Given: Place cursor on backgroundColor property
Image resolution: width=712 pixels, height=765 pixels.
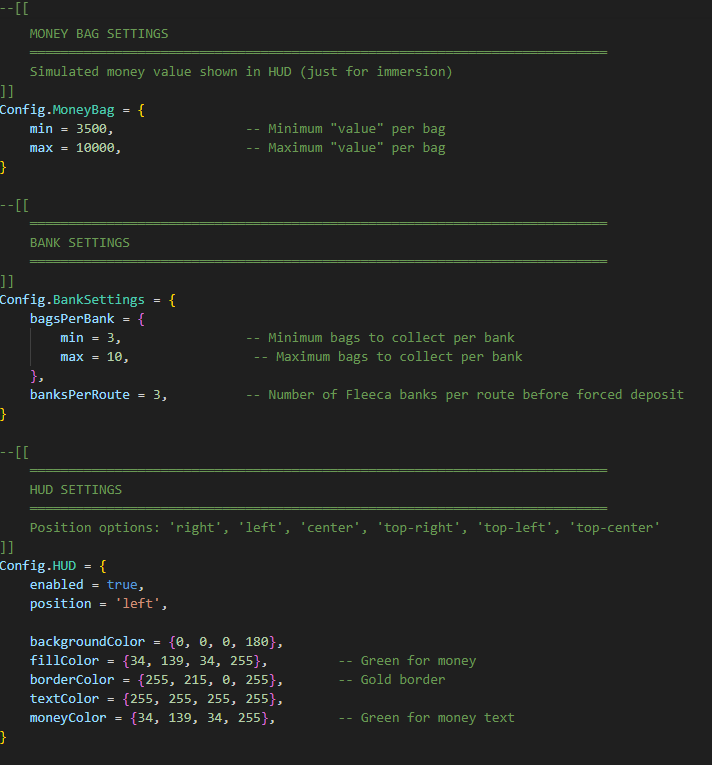Looking at the screenshot, I should [87, 641].
